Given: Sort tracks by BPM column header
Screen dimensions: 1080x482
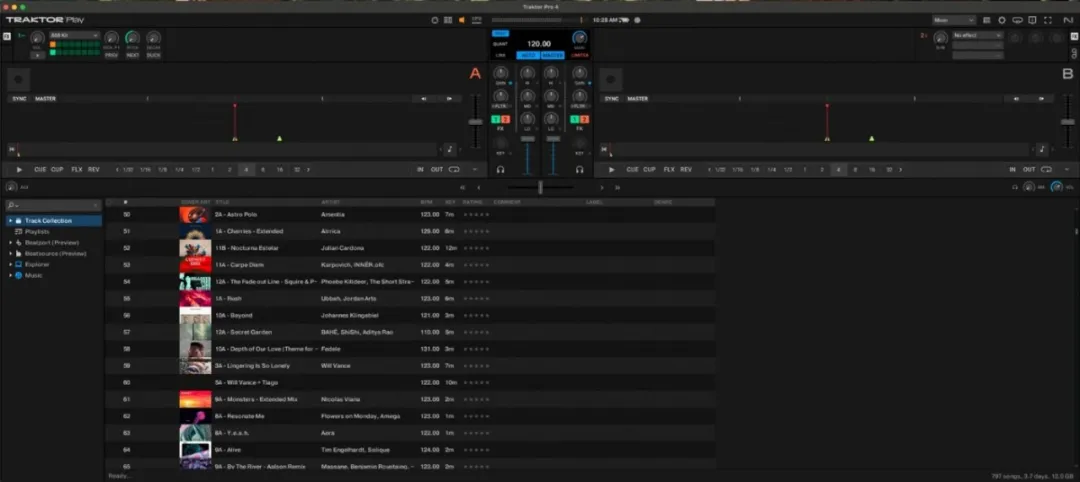Looking at the screenshot, I should pos(426,202).
